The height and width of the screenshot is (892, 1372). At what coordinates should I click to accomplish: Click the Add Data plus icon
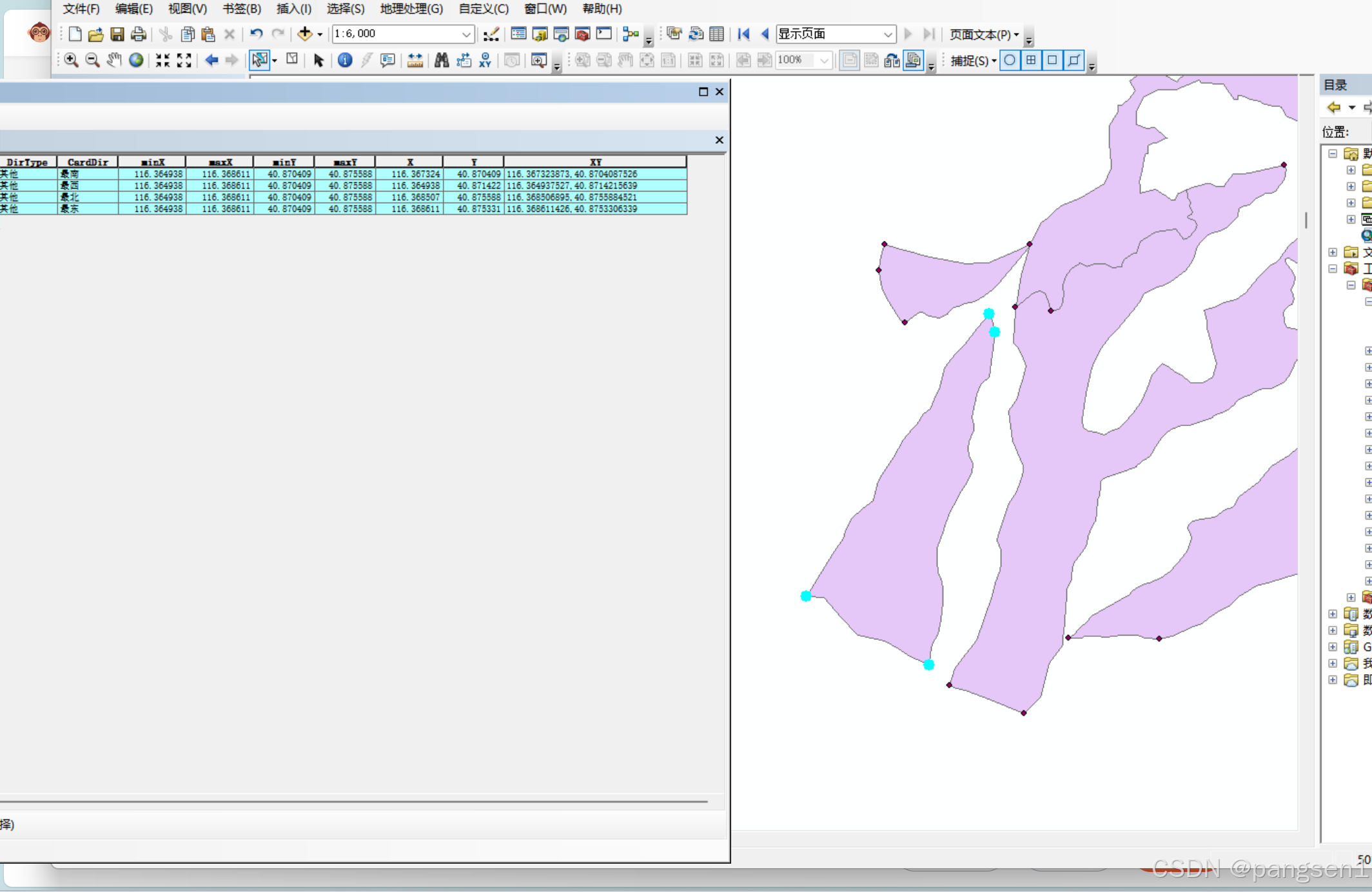click(x=304, y=34)
